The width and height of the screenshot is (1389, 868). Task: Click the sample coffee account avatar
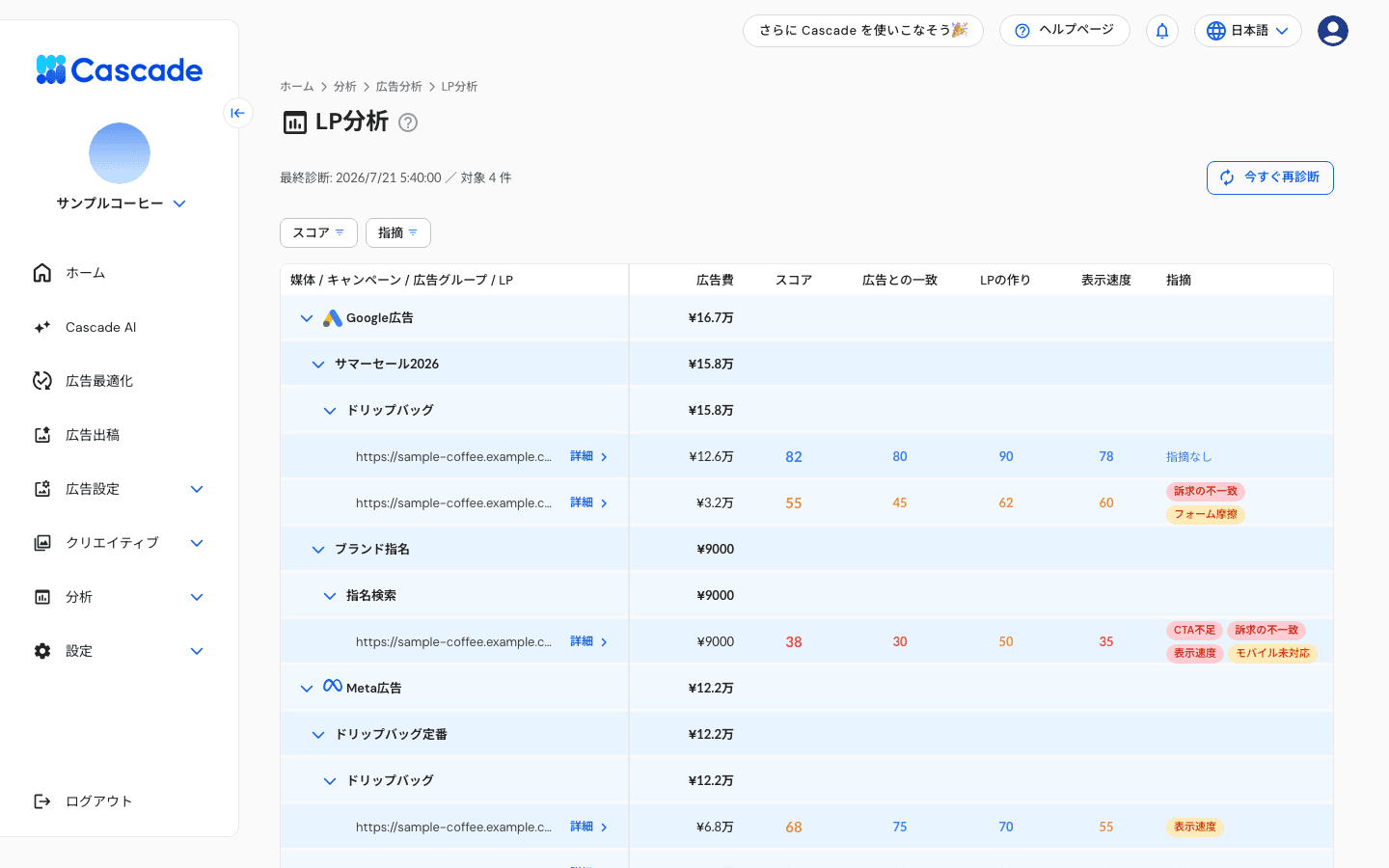point(120,153)
